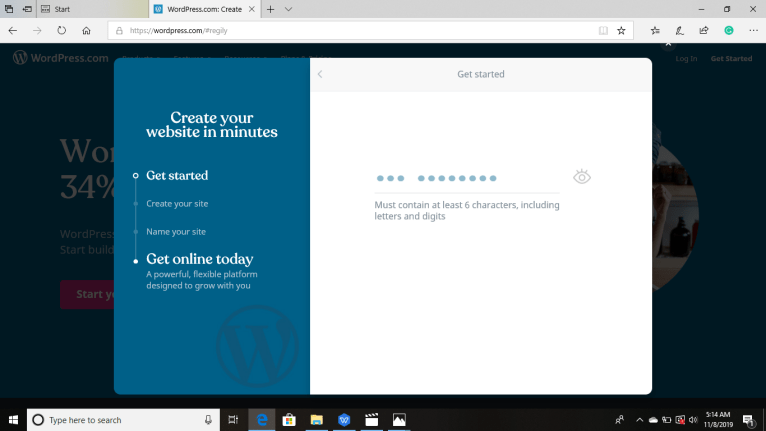Open Microsoft Store from taskbar
The width and height of the screenshot is (766, 431).
[x=289, y=420]
